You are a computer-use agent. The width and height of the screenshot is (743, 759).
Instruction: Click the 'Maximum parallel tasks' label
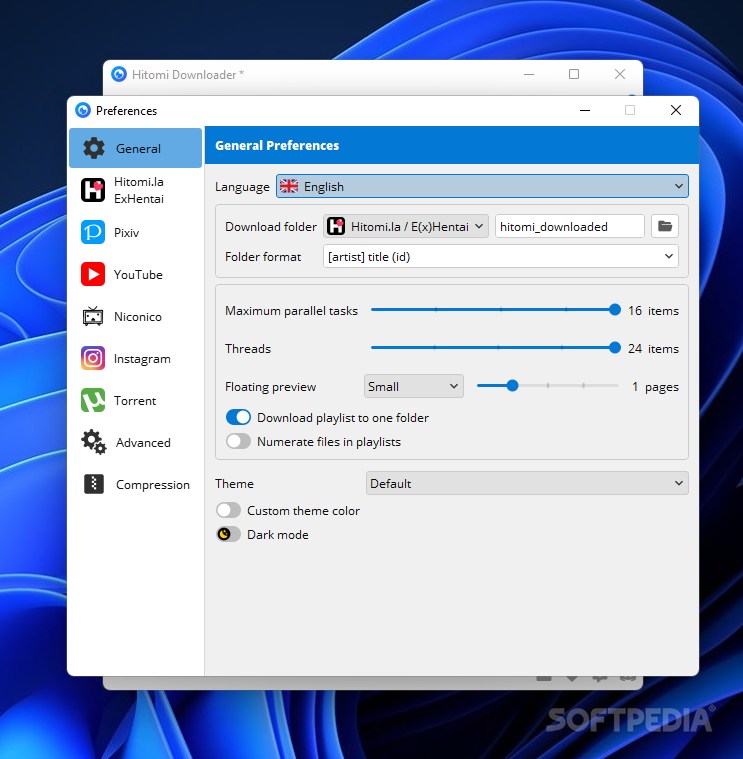click(291, 310)
